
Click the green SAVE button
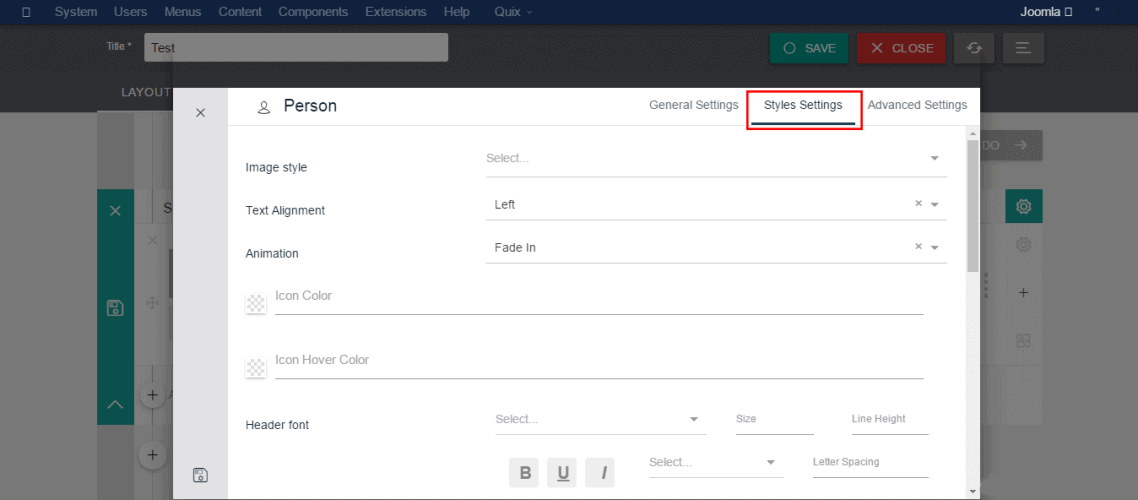coord(809,48)
